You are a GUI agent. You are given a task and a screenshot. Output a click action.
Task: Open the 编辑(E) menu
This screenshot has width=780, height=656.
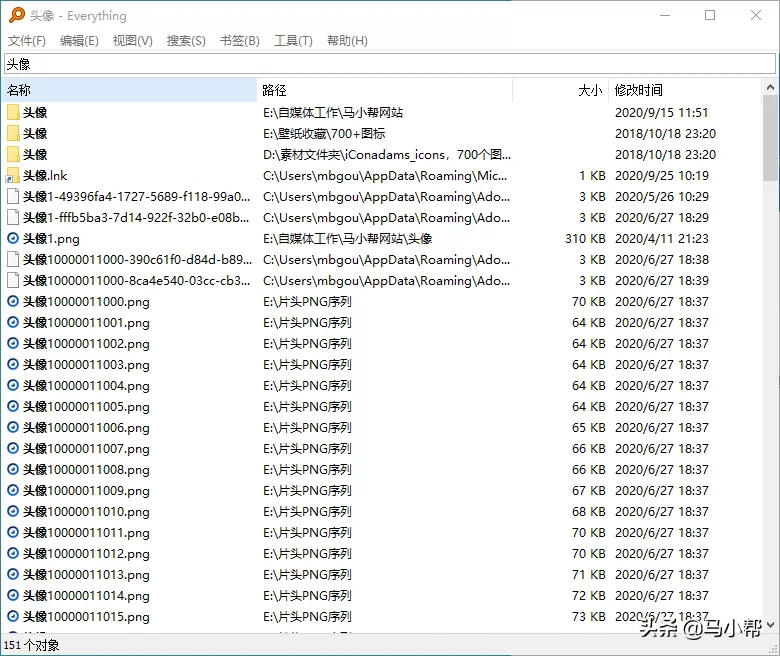tap(79, 41)
